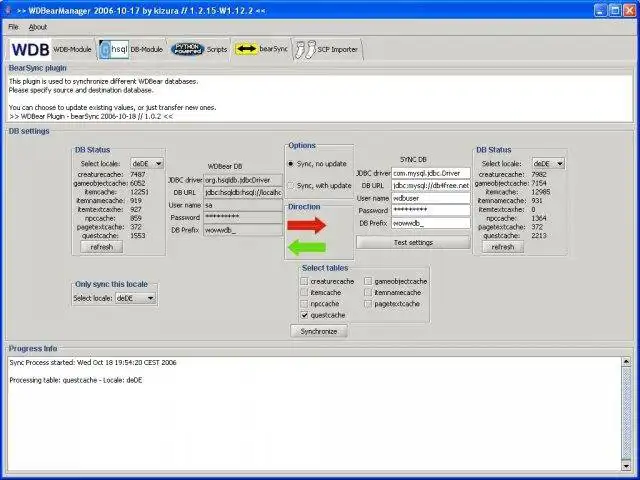
Task: Maximize the WDBearManager window
Action: point(615,10)
